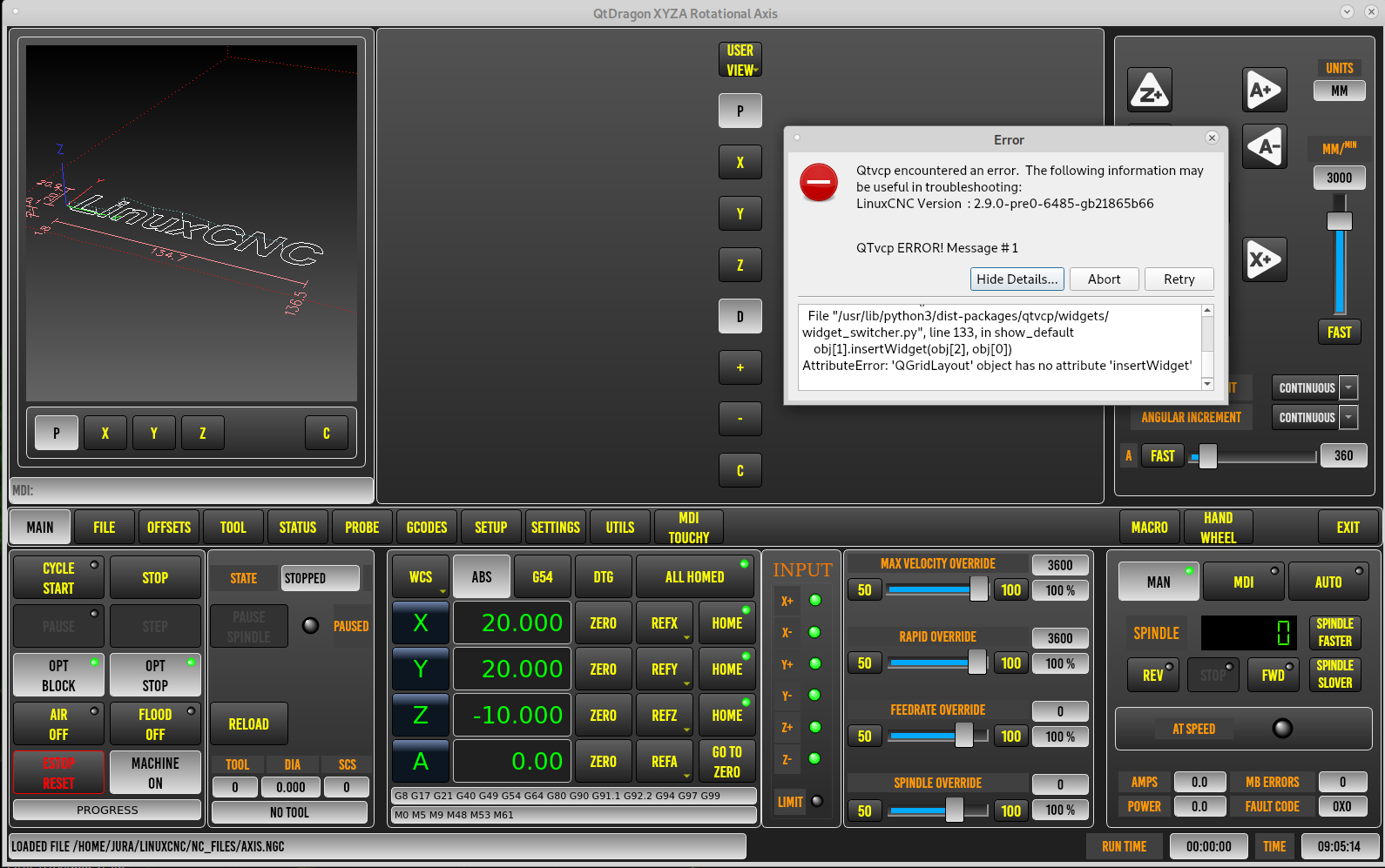Select D dimensions view button
Viewport: 1385px width, 868px height.
click(740, 316)
